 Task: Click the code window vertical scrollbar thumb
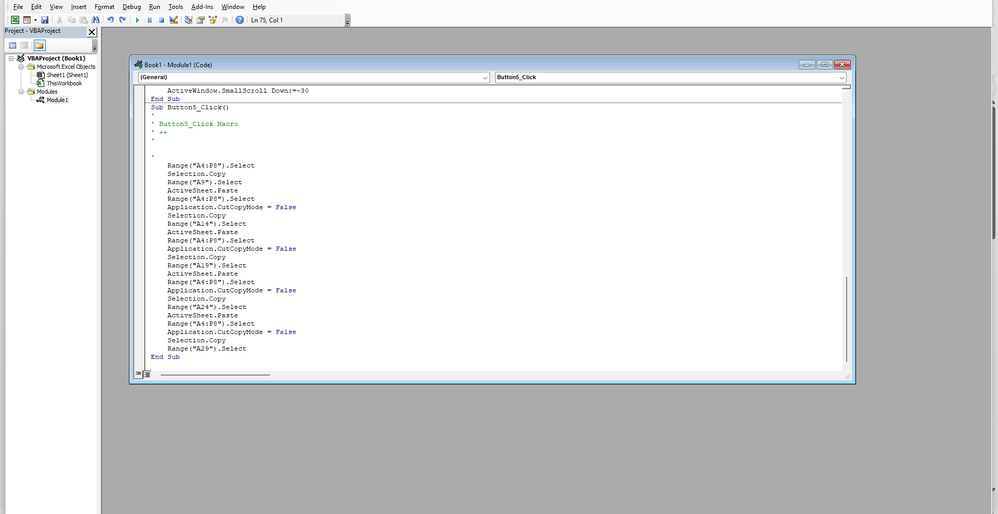point(847,319)
